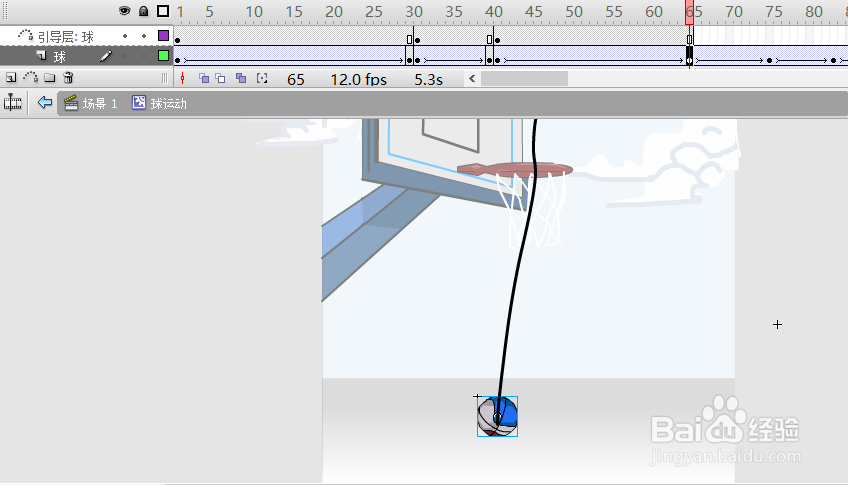Toggle visibility dot of 球 layer
The width and height of the screenshot is (848, 485).
click(x=125, y=56)
